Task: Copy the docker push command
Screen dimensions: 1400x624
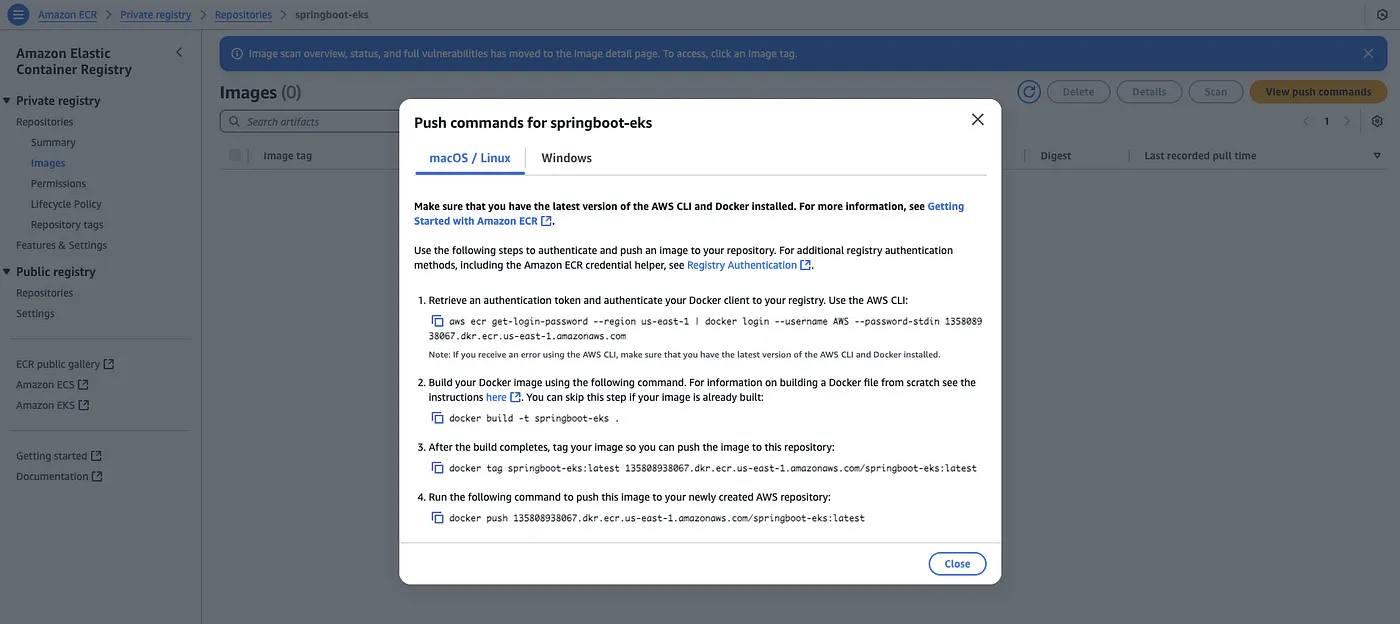Action: 437,518
